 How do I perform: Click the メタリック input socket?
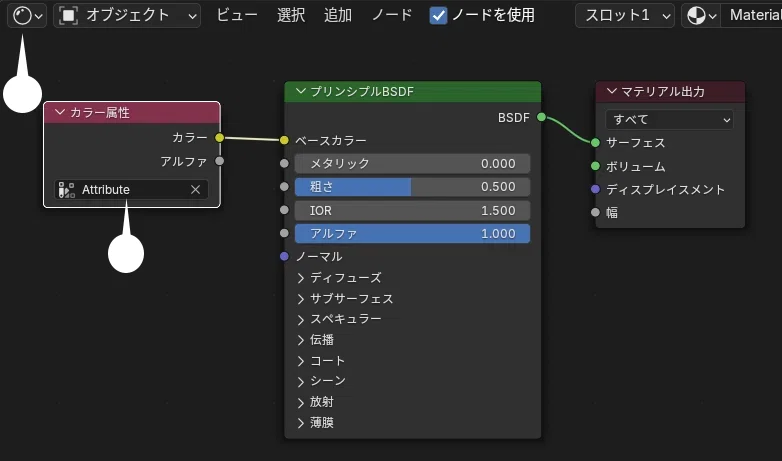coord(284,163)
